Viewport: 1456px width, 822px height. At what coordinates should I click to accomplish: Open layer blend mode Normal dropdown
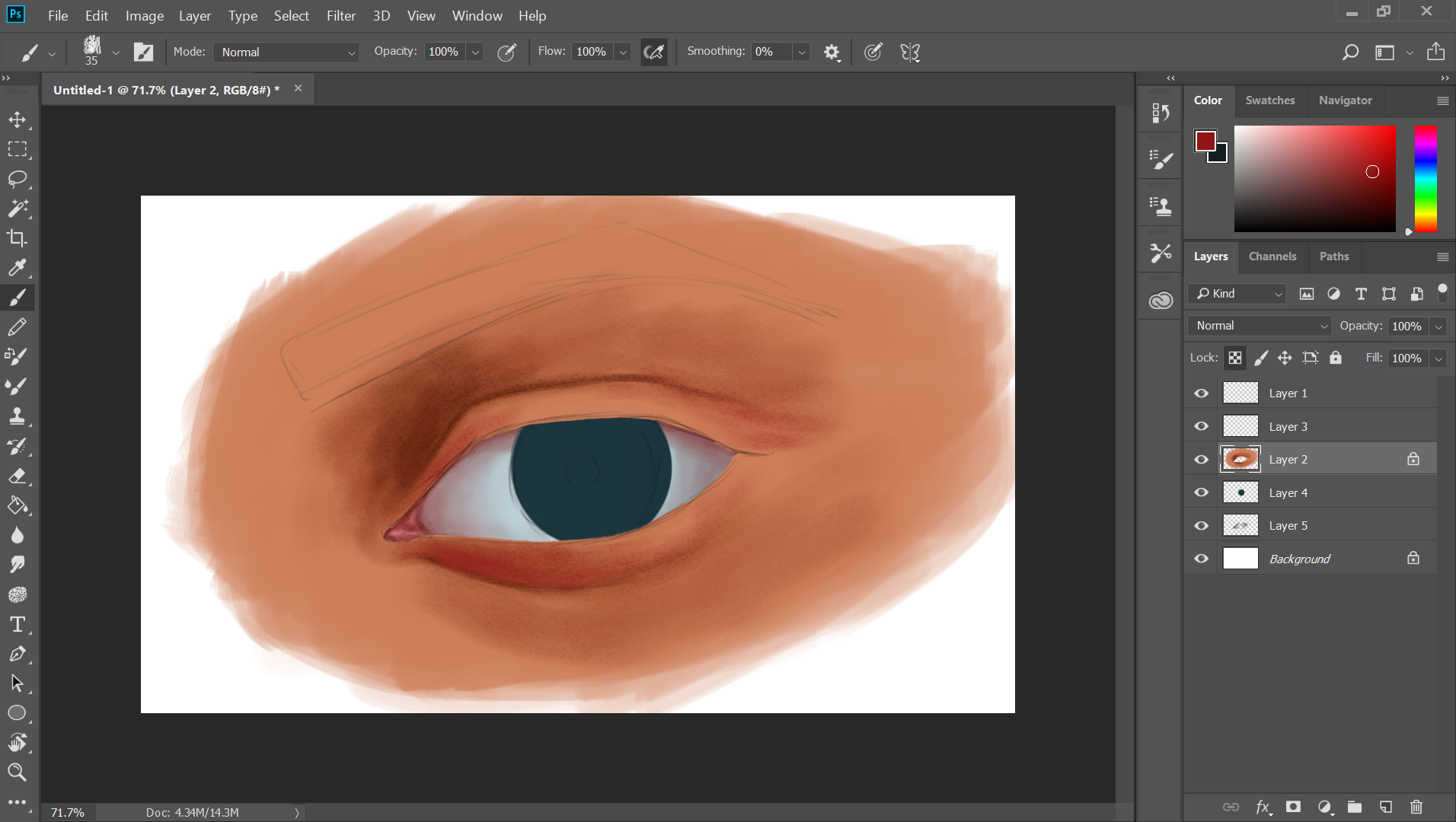click(1260, 326)
